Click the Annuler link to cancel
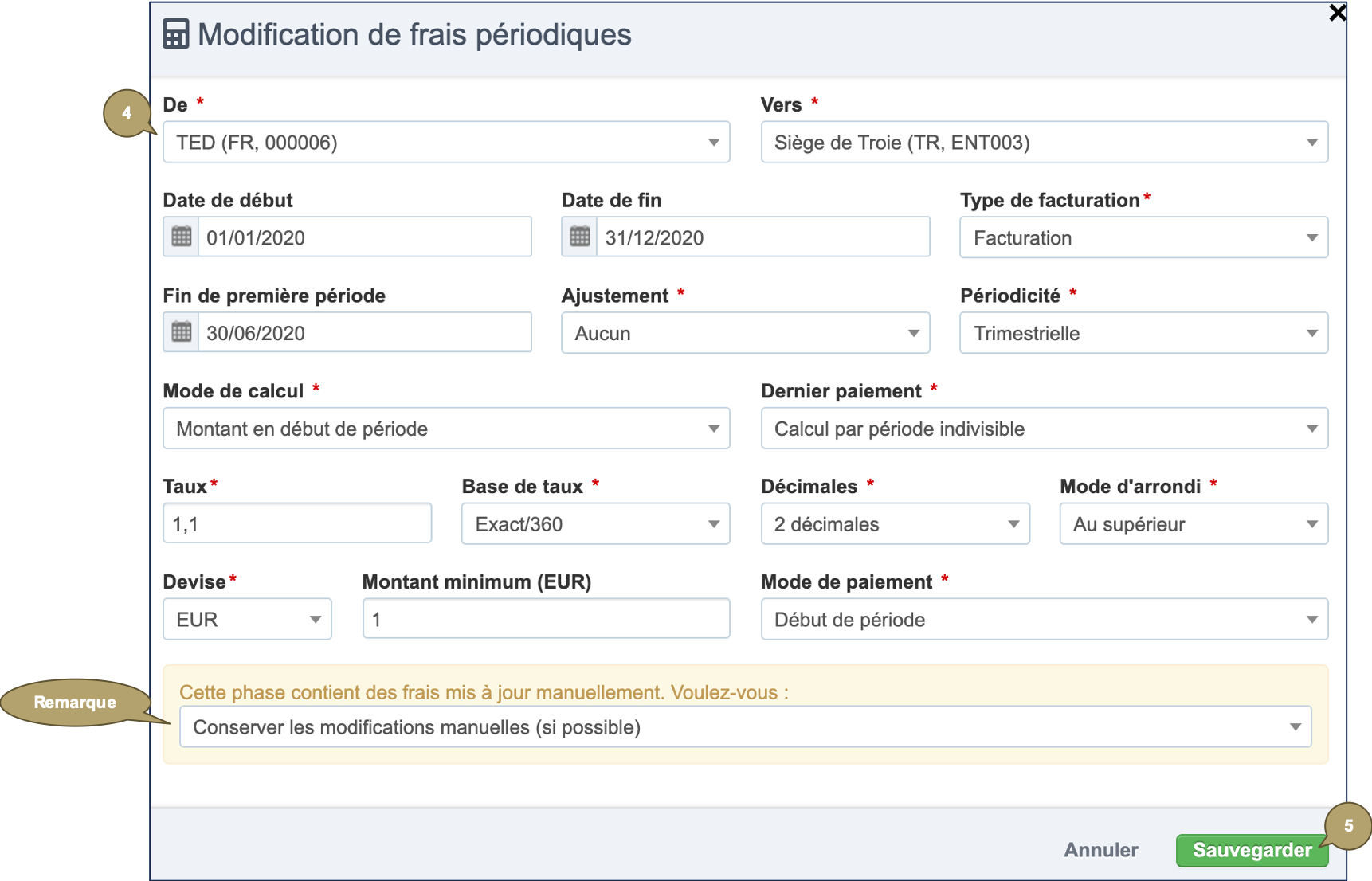 tap(1100, 850)
